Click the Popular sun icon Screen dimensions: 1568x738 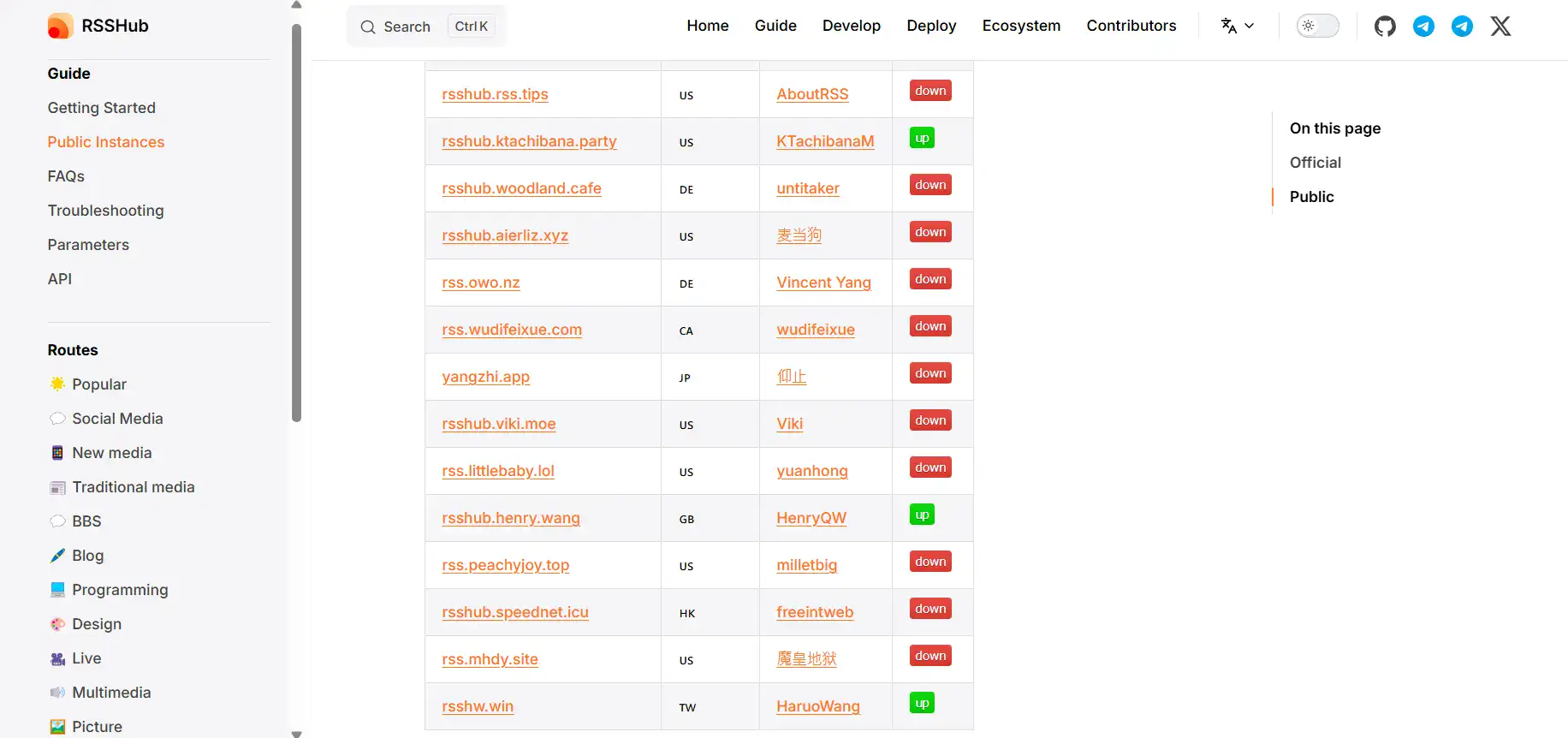(57, 384)
